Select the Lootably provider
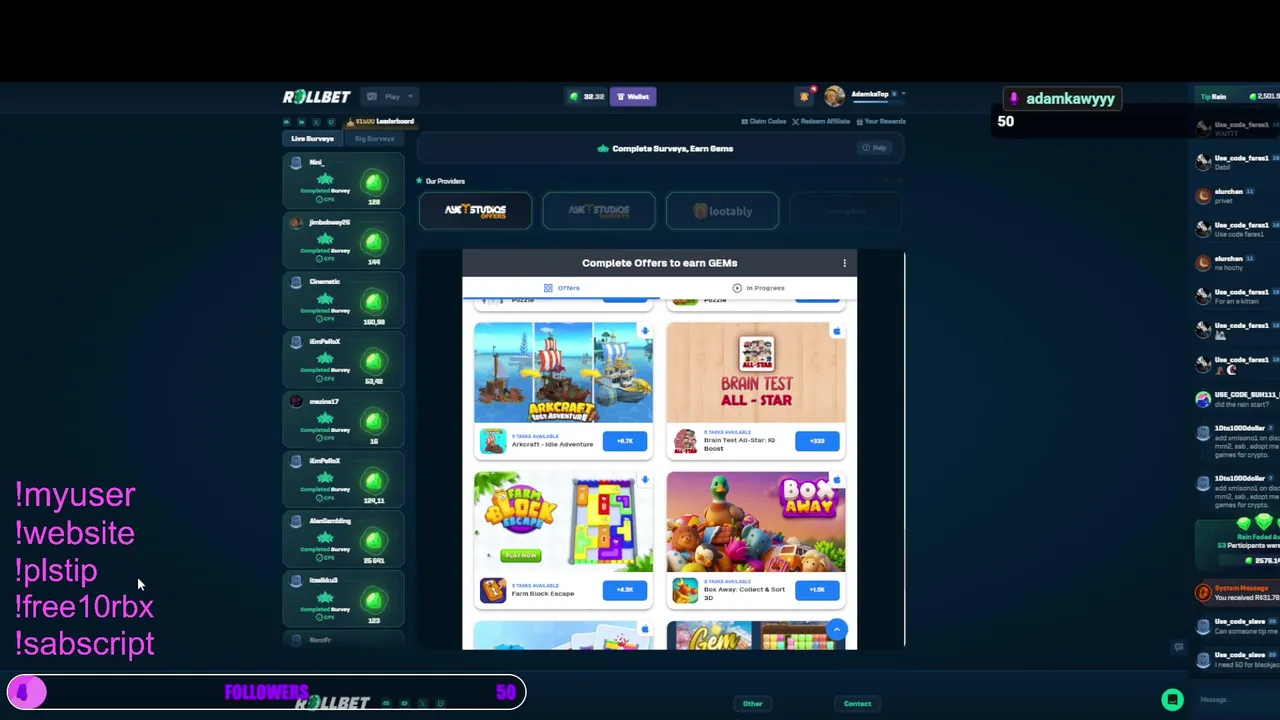 (722, 211)
